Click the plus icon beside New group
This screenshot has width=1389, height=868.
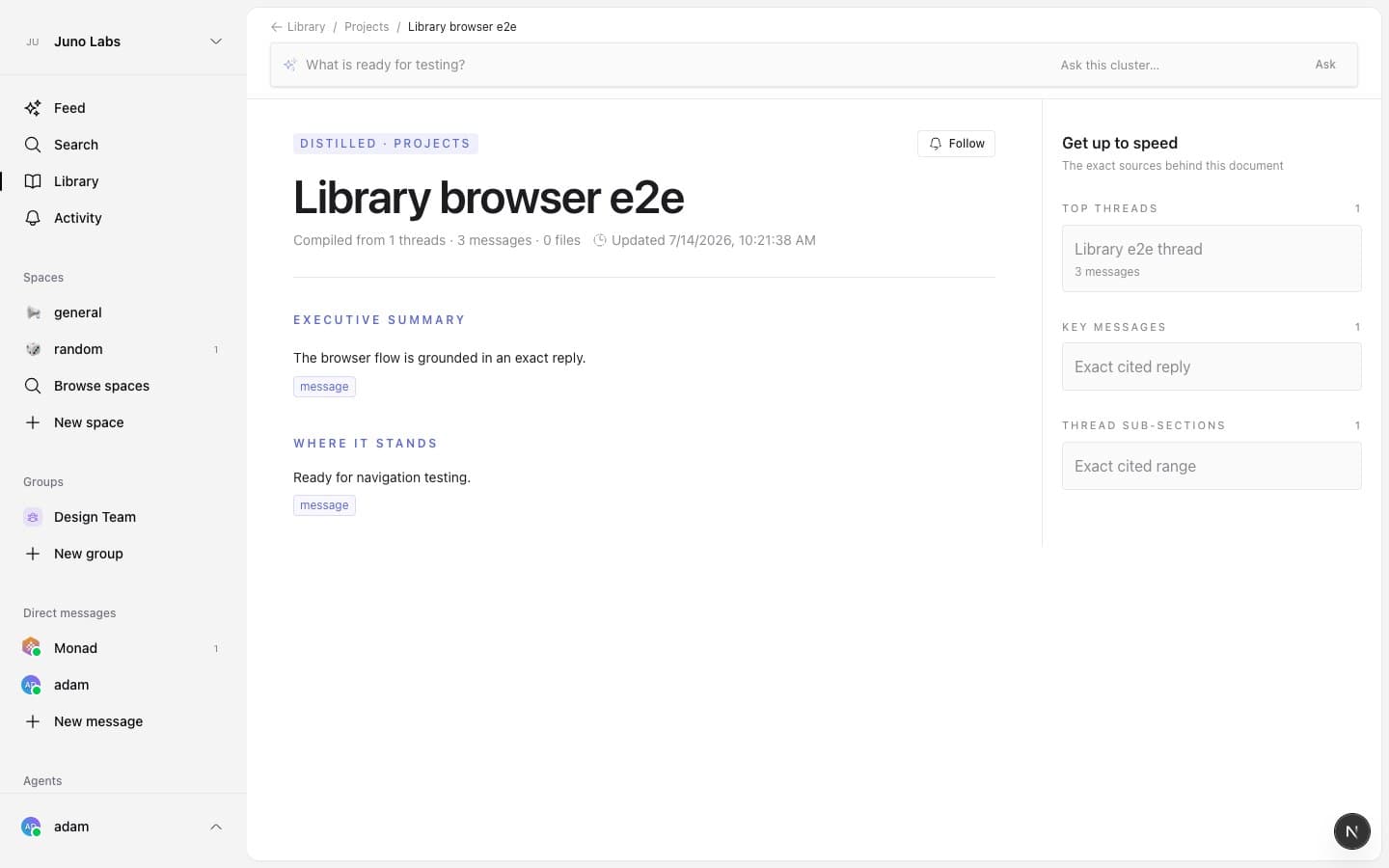[33, 554]
